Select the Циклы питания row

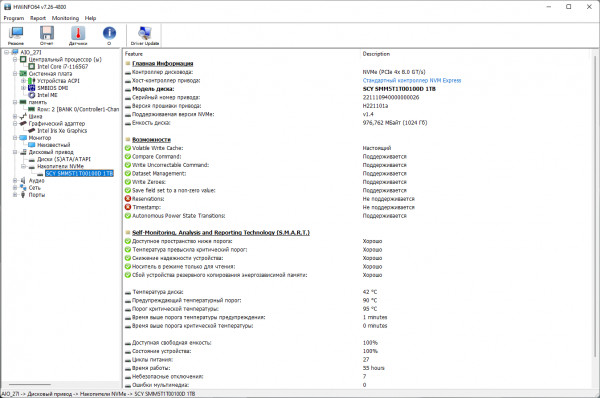point(356,359)
